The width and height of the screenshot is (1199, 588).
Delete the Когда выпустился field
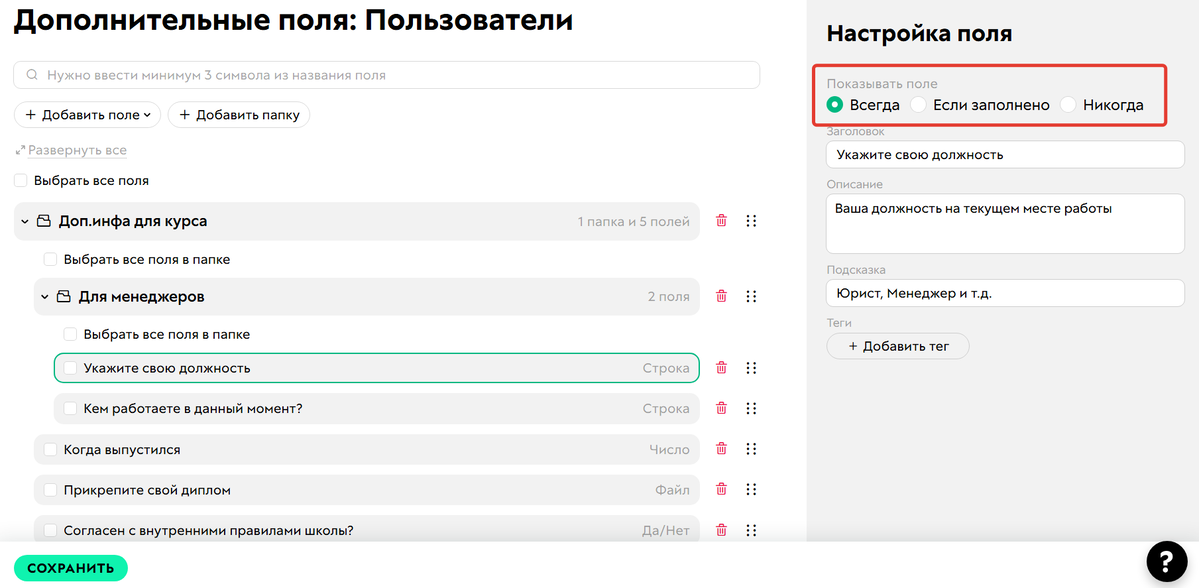[x=720, y=449]
